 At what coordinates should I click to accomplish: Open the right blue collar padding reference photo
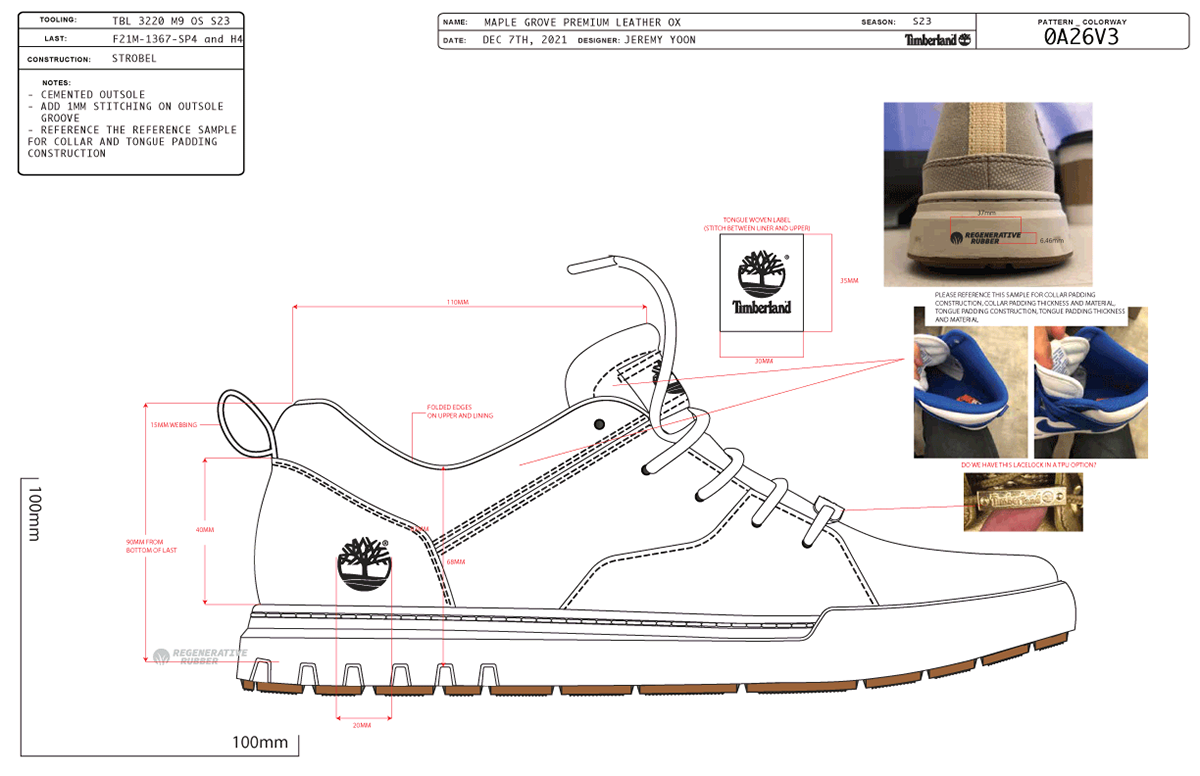click(x=1090, y=385)
